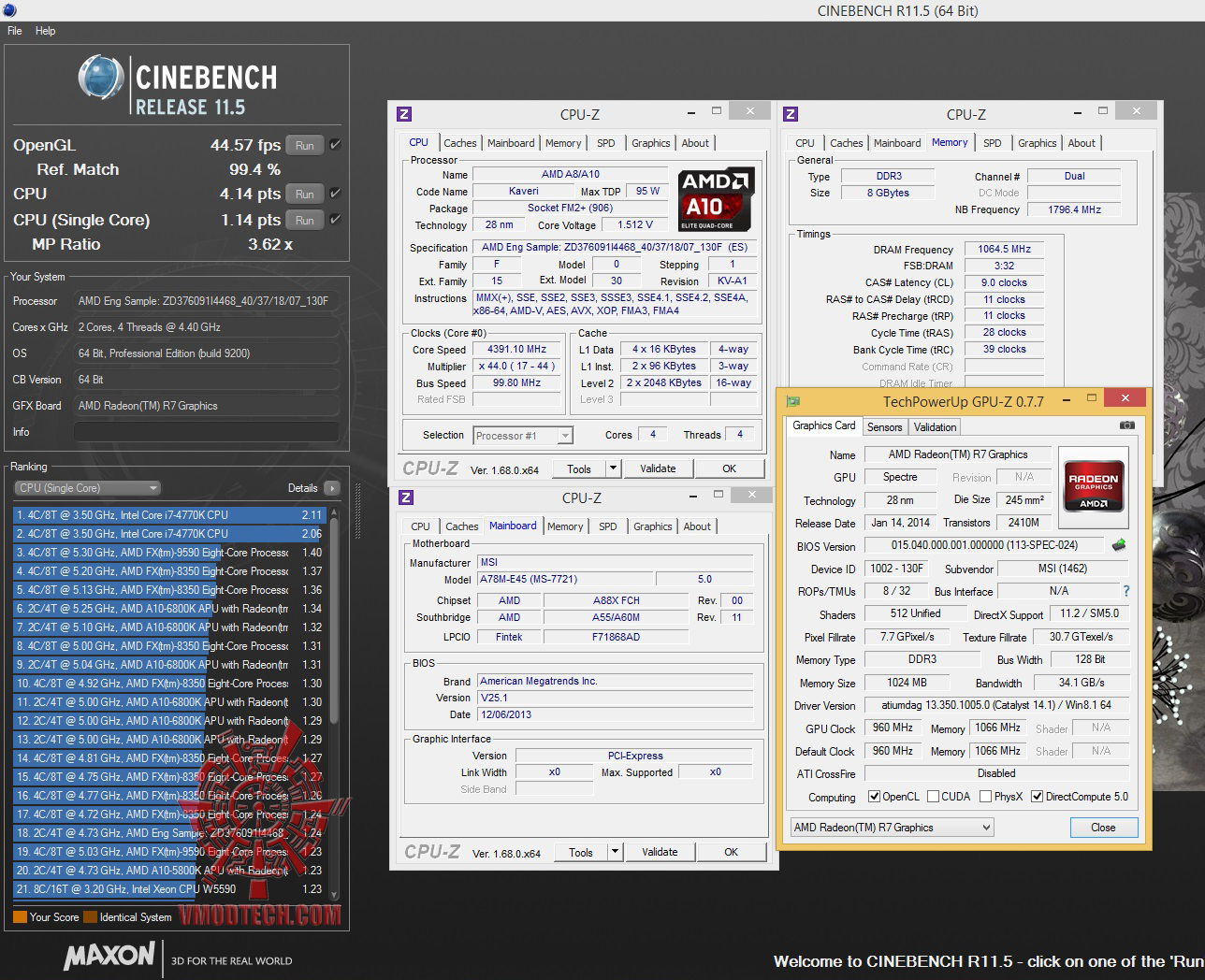
Task: Click the Close button in GPU-Z
Action: point(1104,828)
